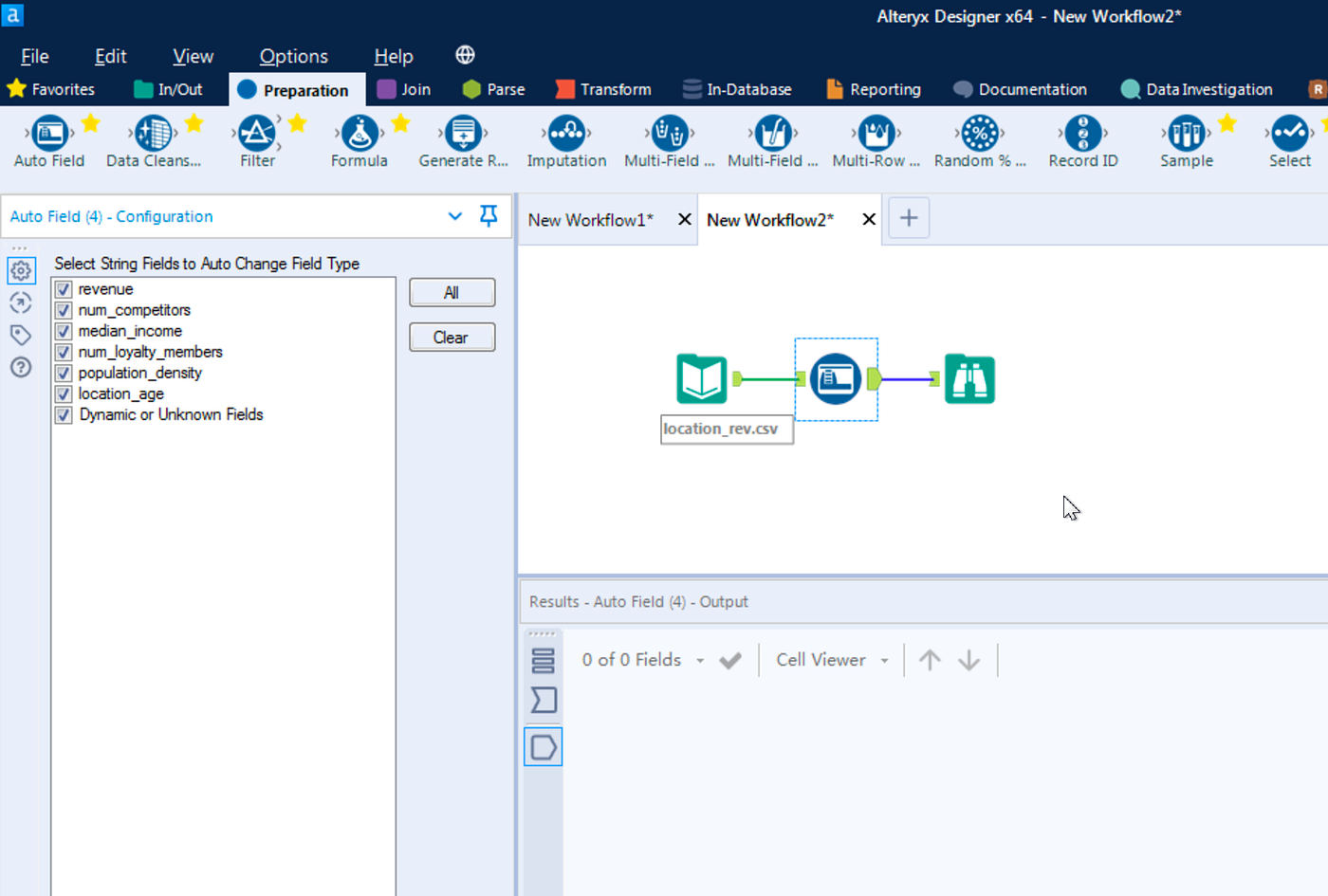Open the View menu

pyautogui.click(x=193, y=56)
